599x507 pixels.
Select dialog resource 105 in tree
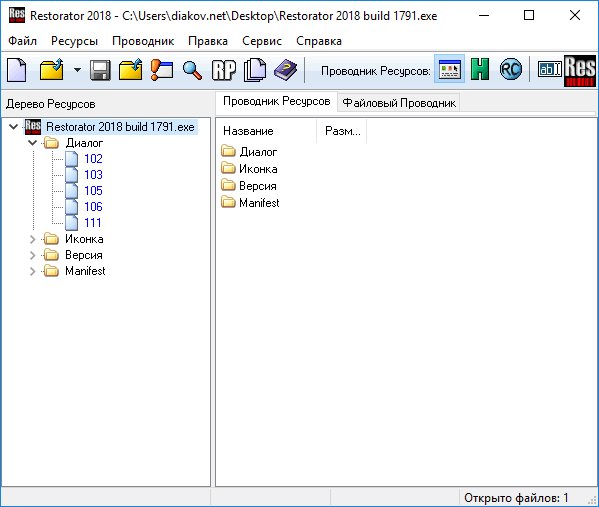(93, 190)
